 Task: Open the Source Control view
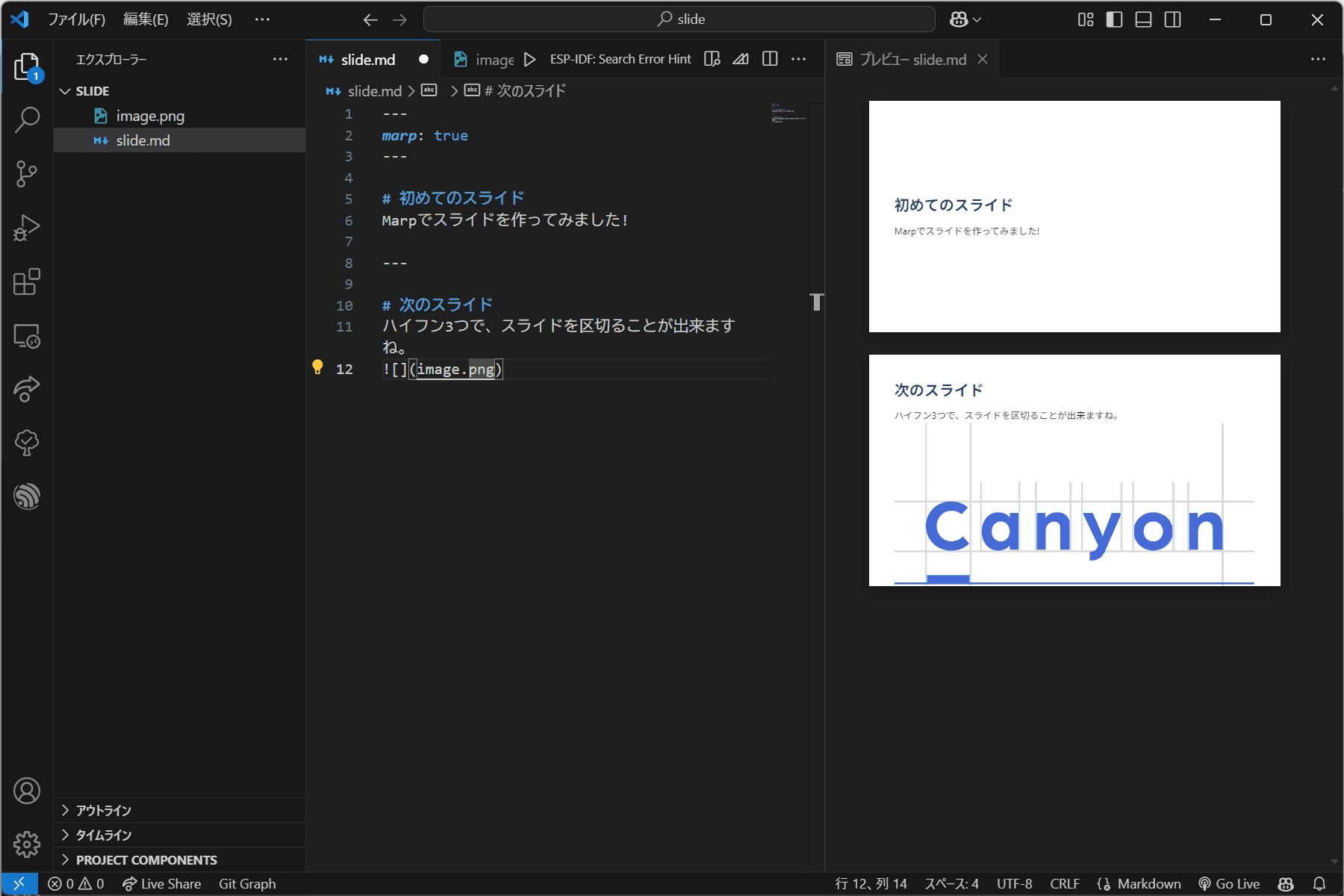click(27, 174)
